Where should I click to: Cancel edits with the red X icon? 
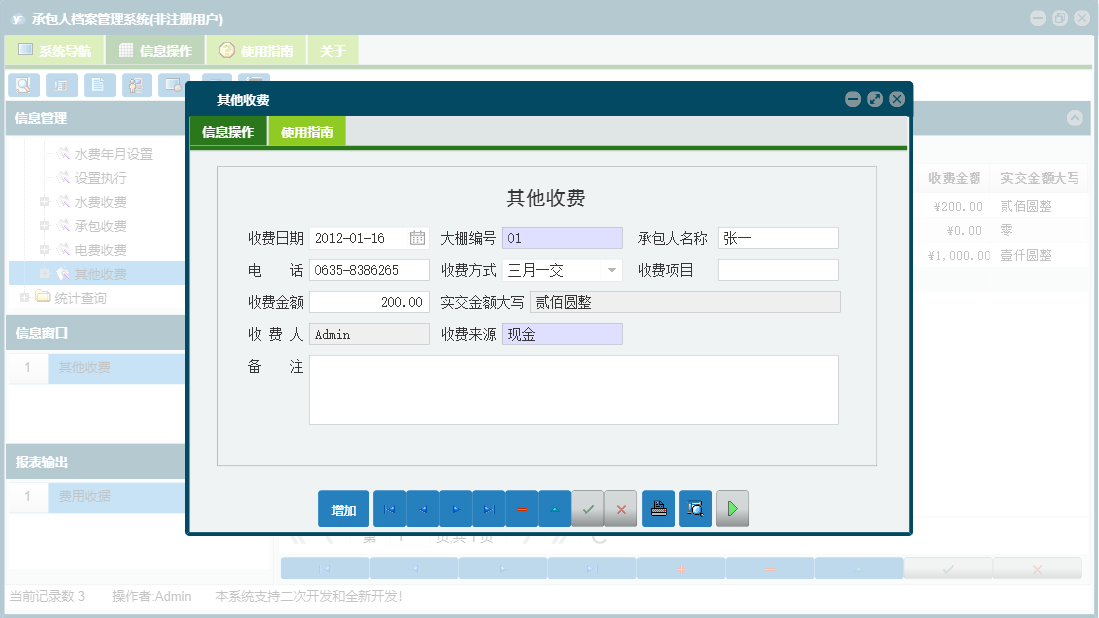click(620, 508)
